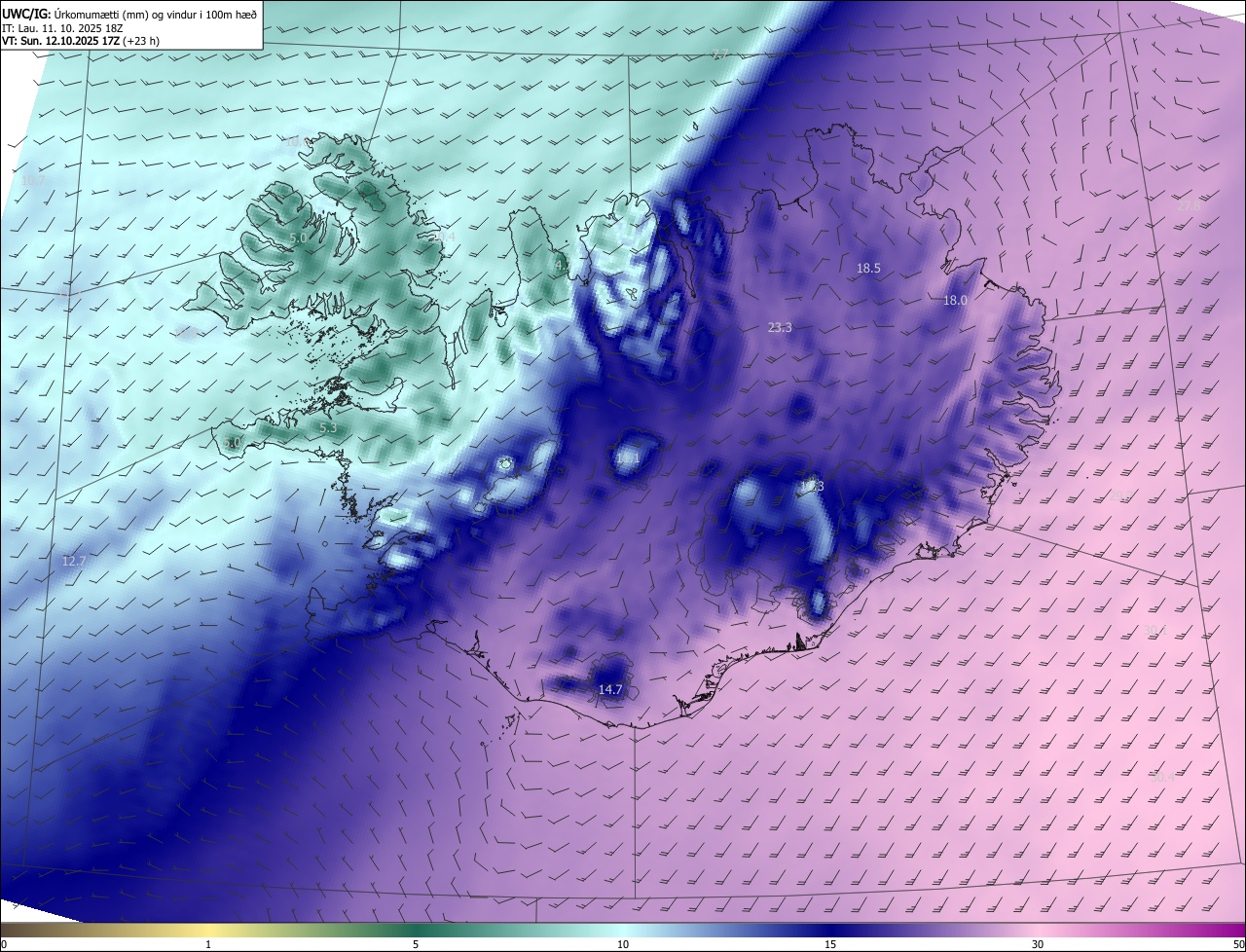The width and height of the screenshot is (1246, 952).
Task: Click the colorbar tick label 0
Action: [4, 944]
